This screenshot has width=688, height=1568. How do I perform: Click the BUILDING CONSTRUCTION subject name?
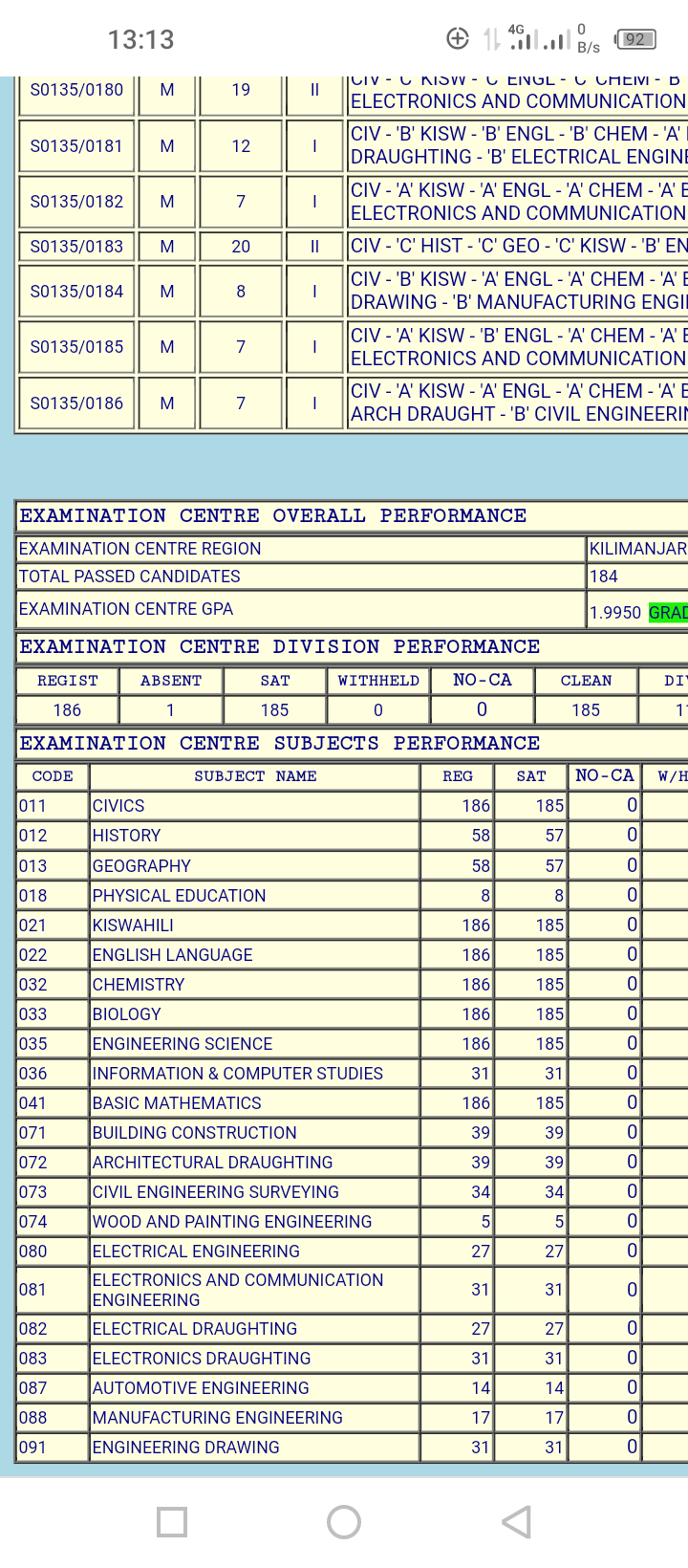tap(195, 1133)
